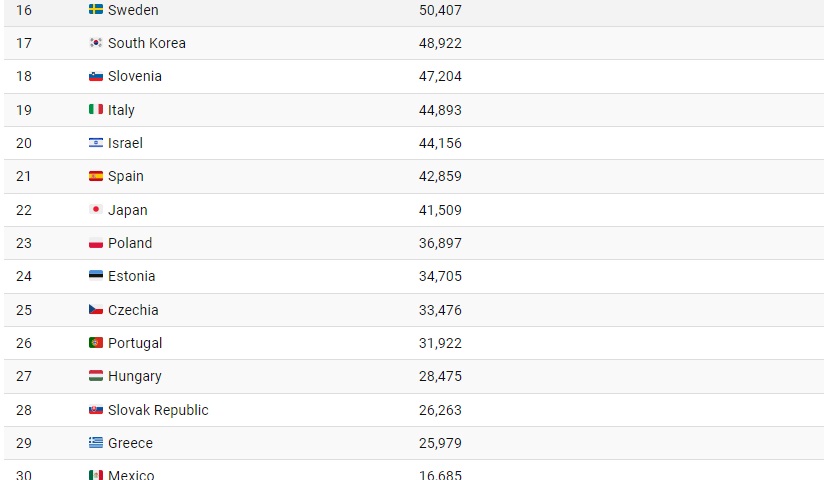The width and height of the screenshot is (830, 480).
Task: Select the Mexico country name
Action: [x=131, y=474]
